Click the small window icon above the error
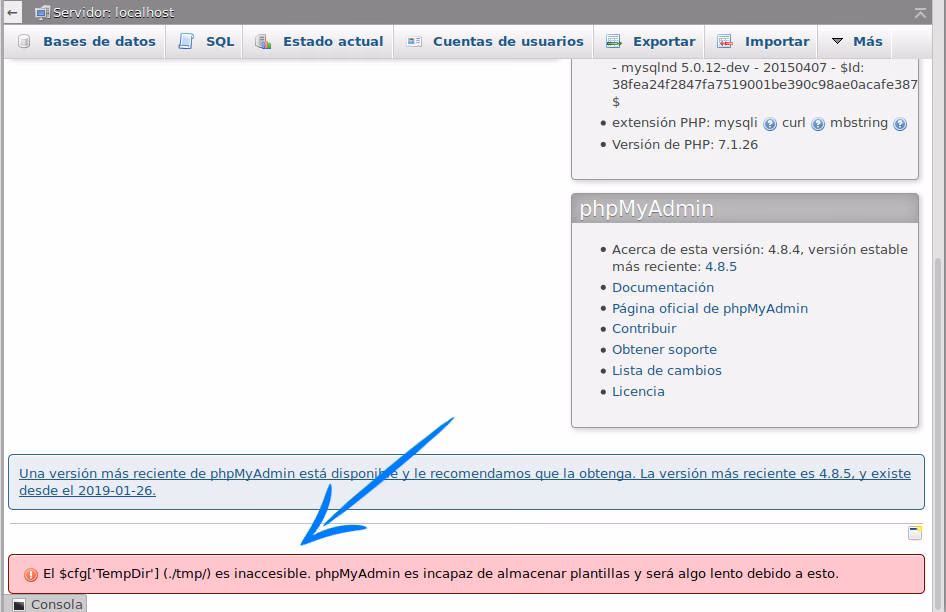946x612 pixels. pyautogui.click(x=915, y=532)
